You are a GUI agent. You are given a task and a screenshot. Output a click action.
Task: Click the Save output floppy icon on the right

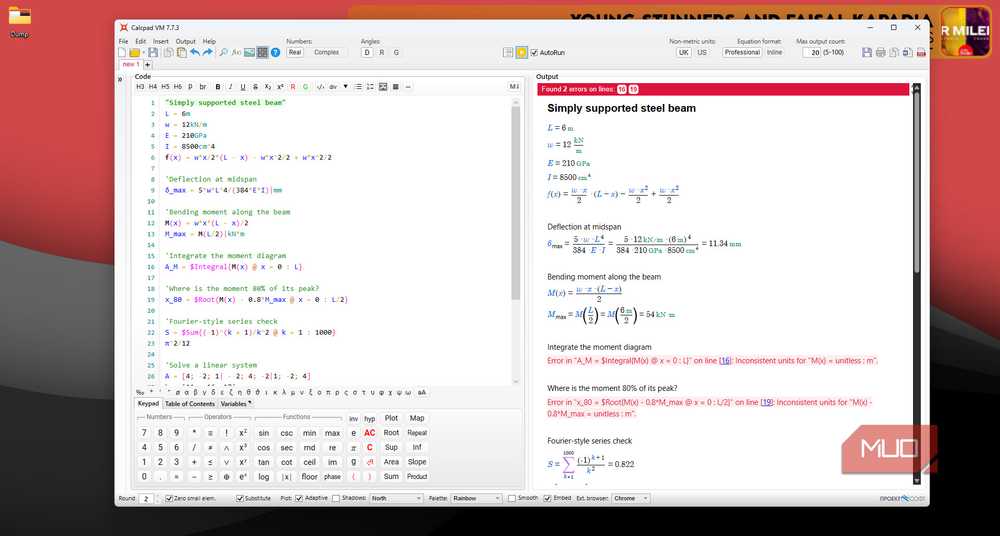tap(867, 52)
